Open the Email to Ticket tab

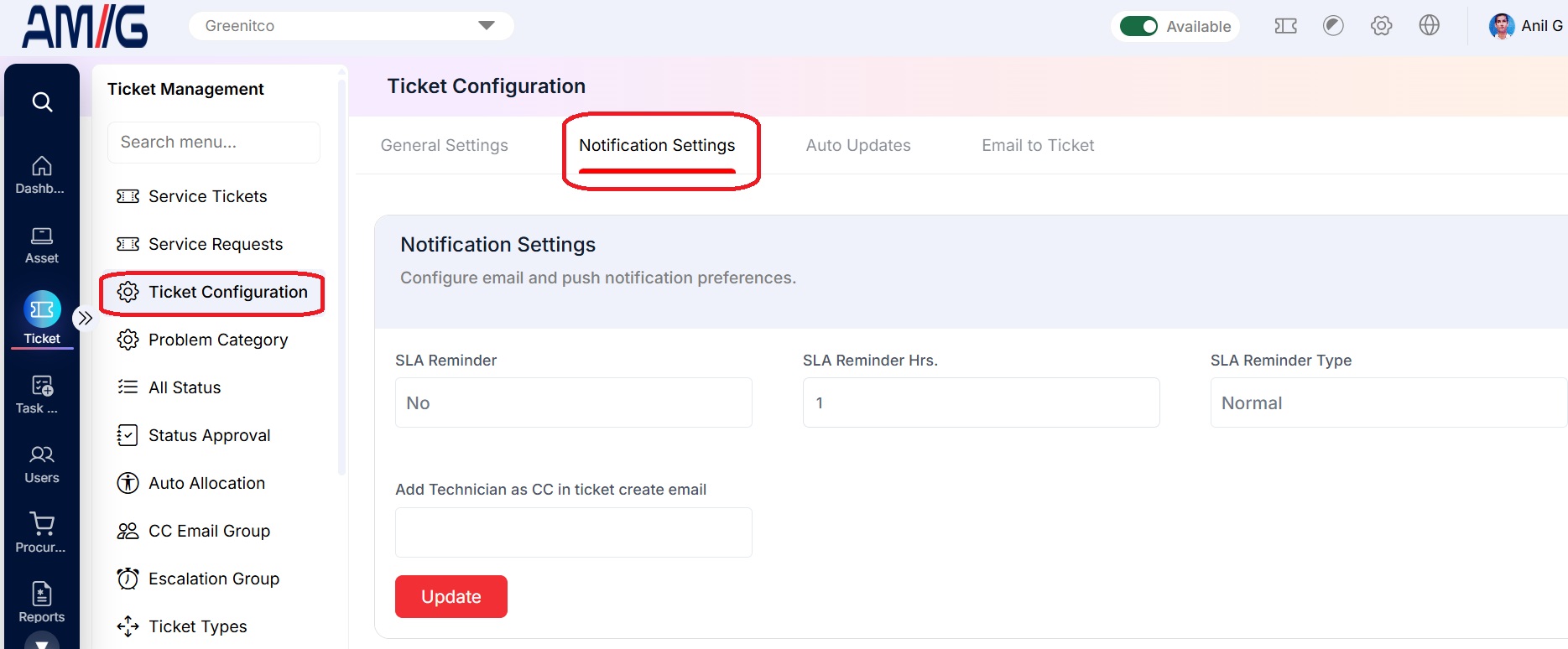click(x=1038, y=145)
